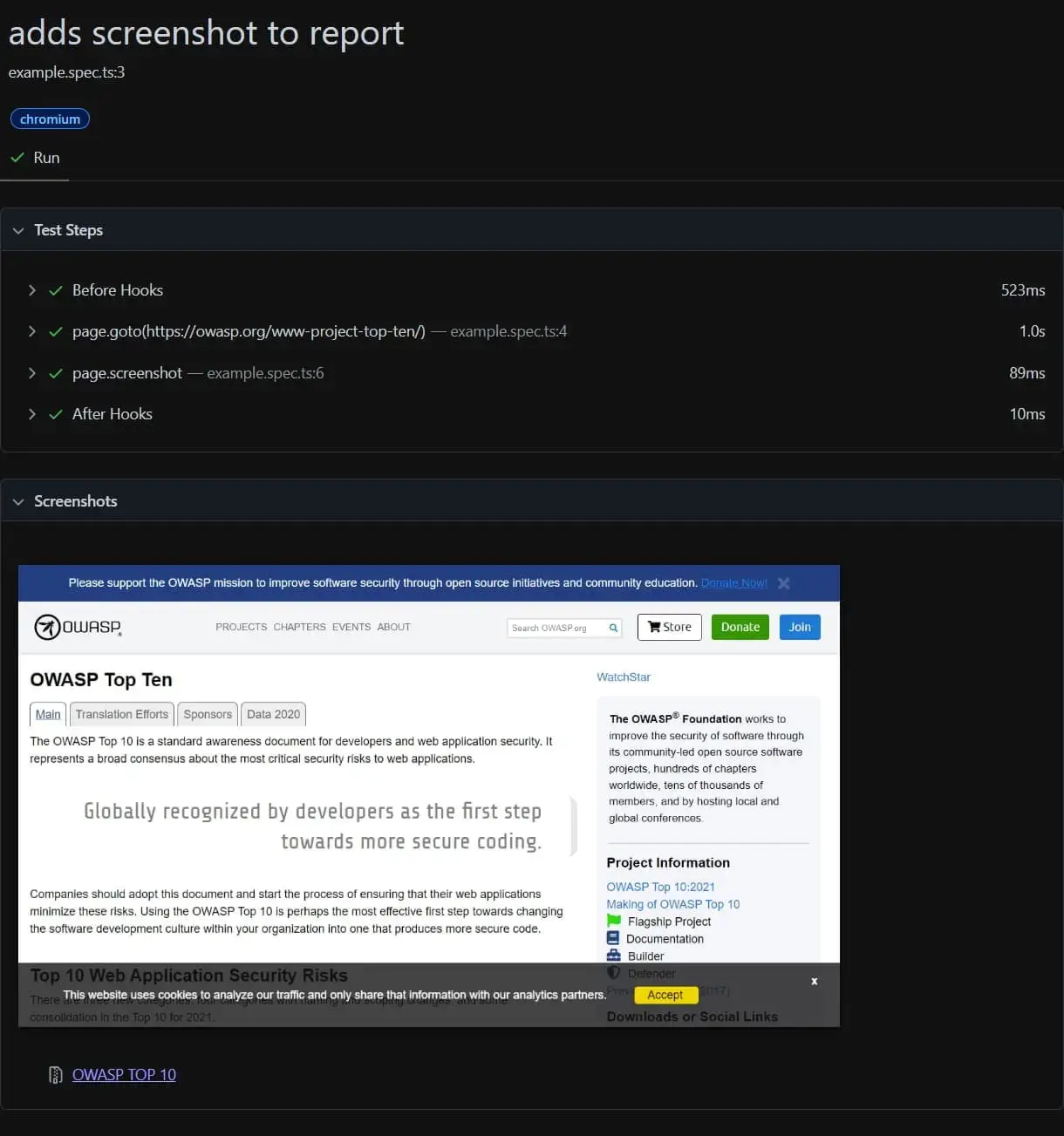
Task: Click the Builder icon
Action: click(614, 956)
